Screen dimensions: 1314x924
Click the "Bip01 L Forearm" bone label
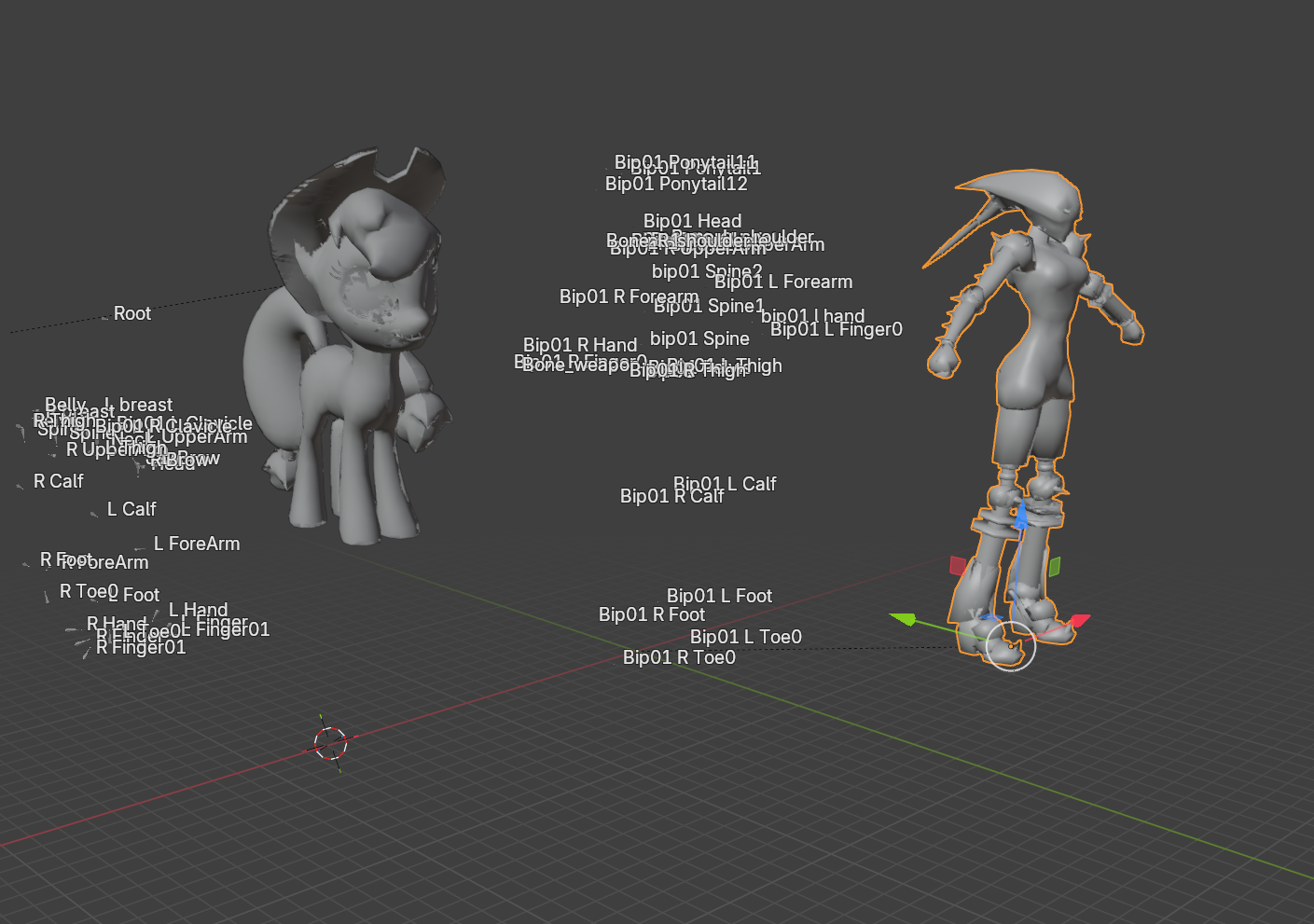[783, 282]
